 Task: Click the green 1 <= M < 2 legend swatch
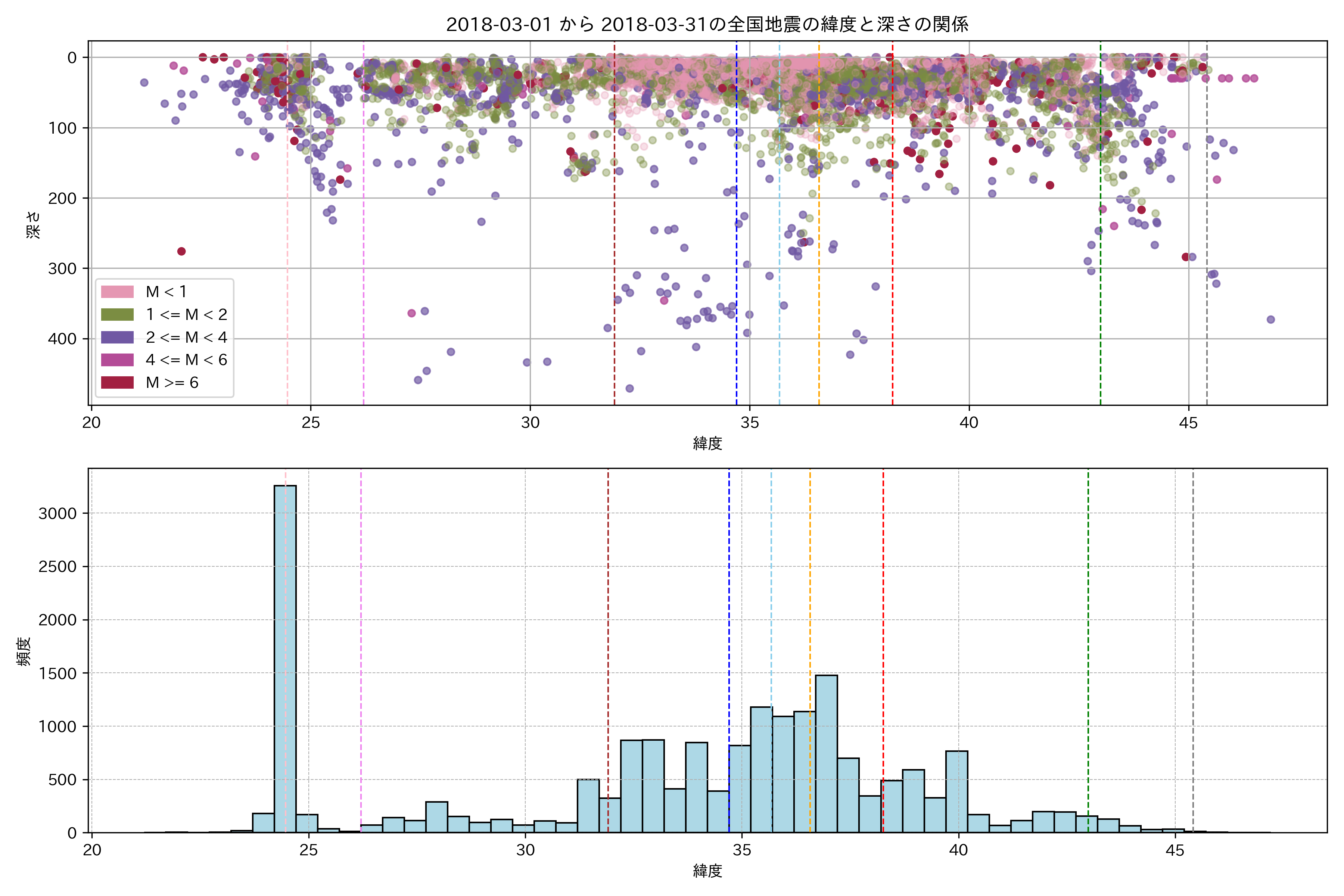(117, 315)
